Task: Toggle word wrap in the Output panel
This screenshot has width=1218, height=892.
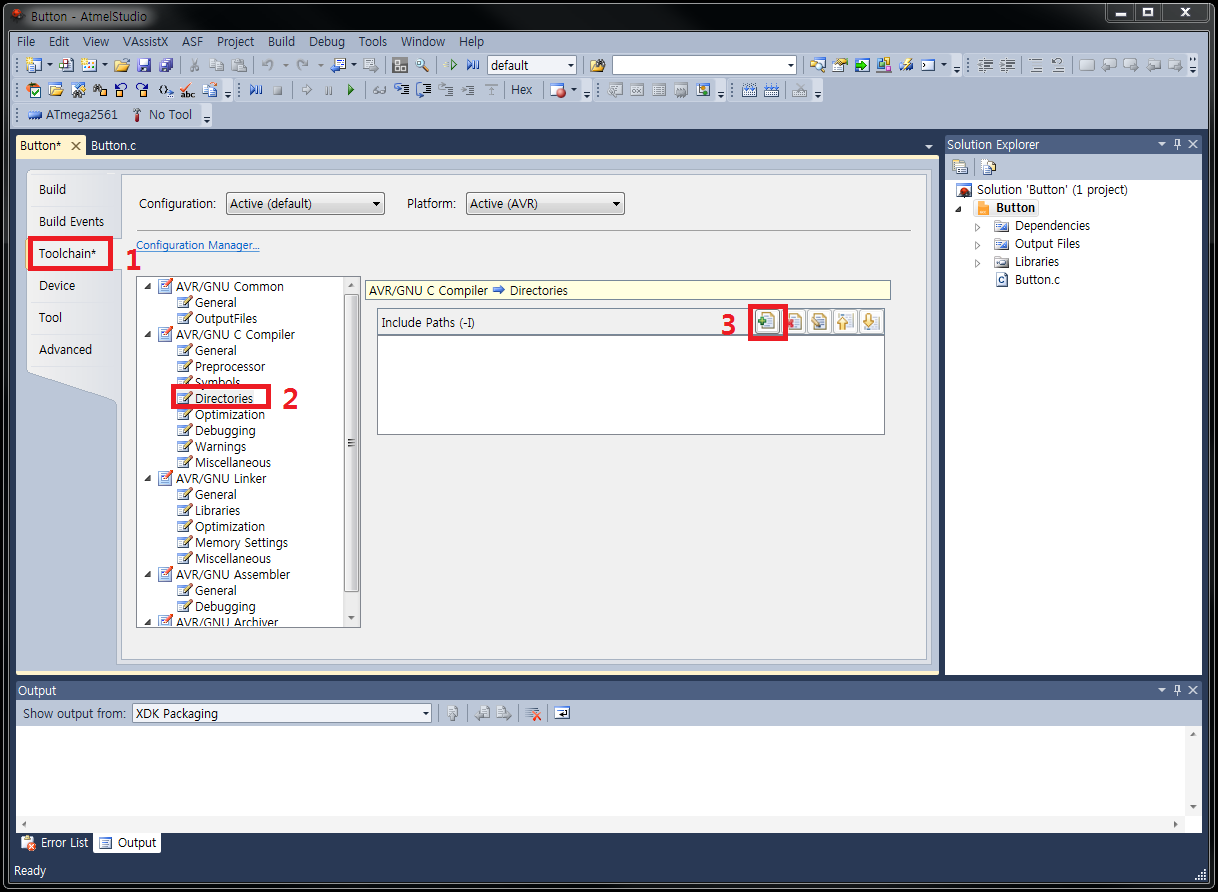Action: (x=562, y=713)
